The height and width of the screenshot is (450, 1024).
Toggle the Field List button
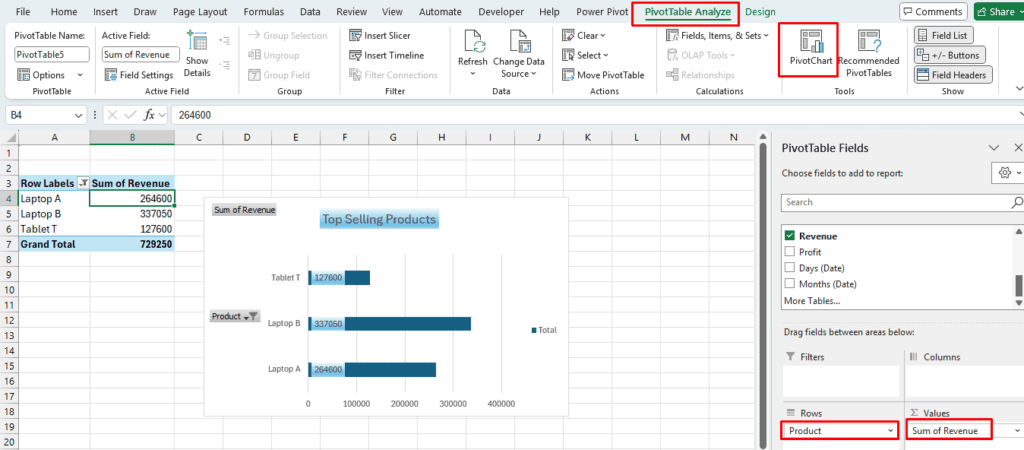point(944,35)
